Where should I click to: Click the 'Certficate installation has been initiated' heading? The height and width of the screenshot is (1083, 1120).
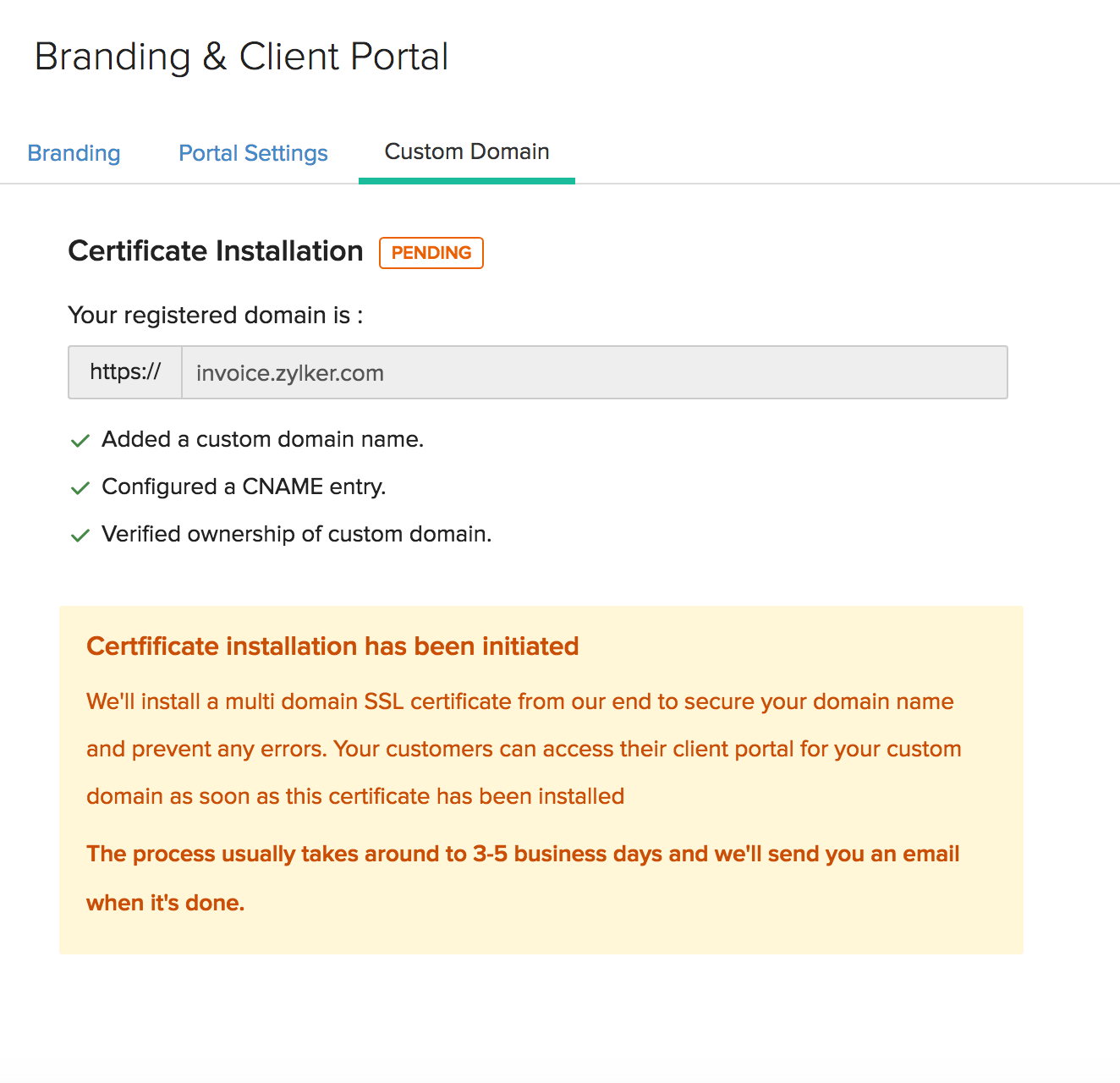(332, 646)
